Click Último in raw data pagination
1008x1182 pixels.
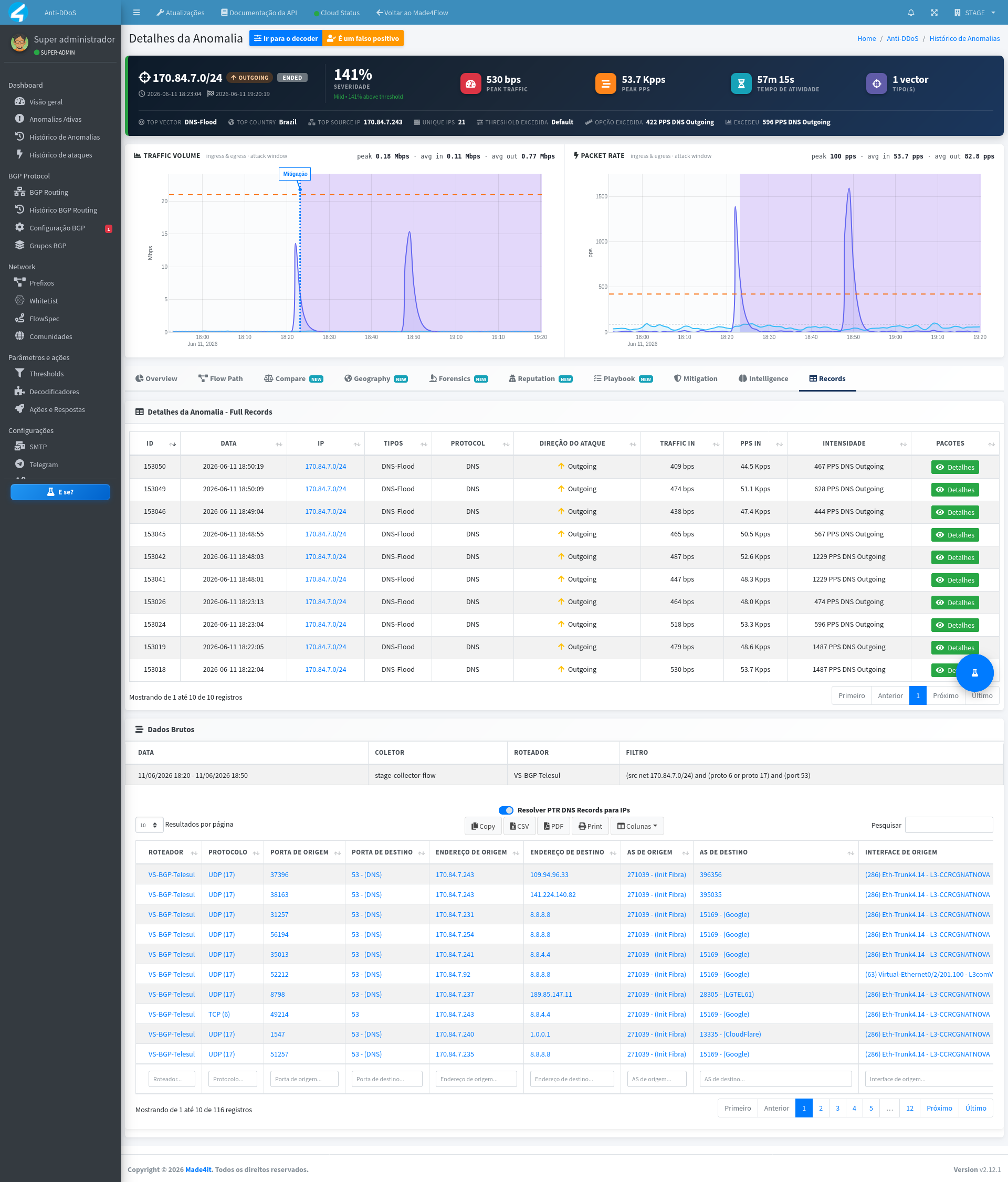975,1109
